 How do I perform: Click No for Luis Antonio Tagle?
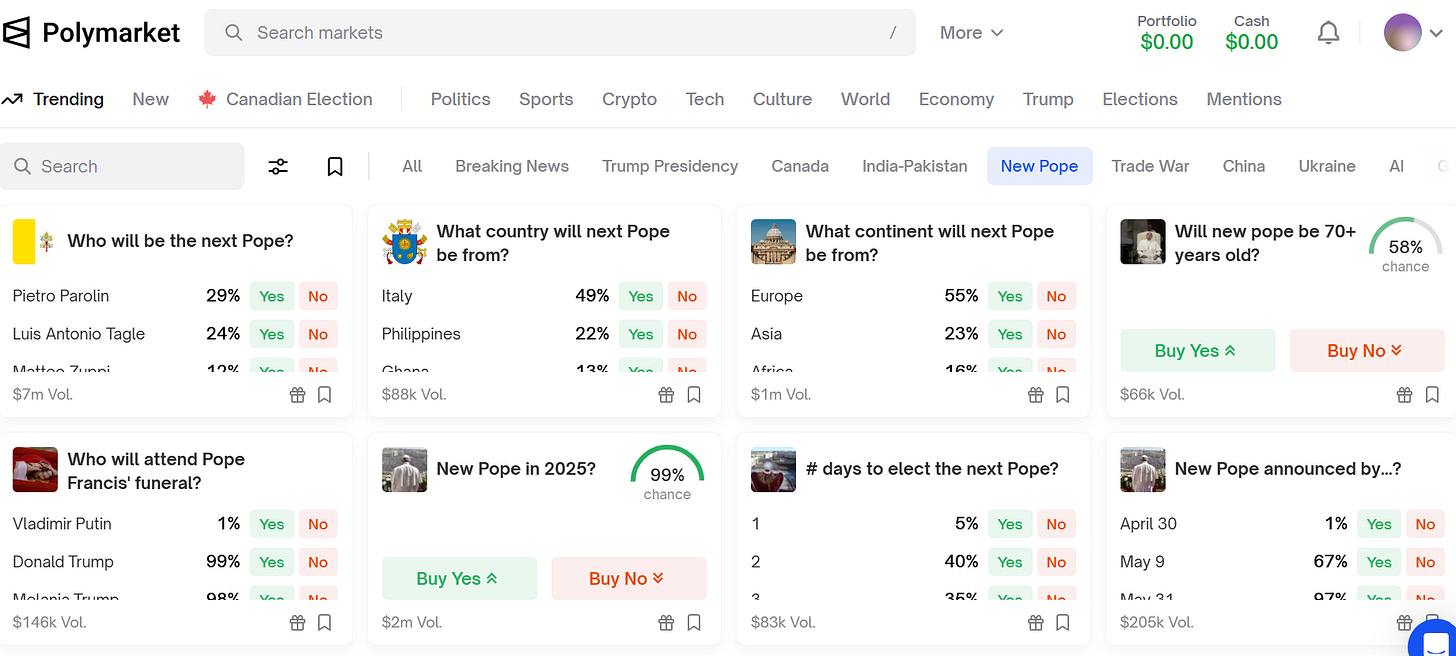click(x=318, y=334)
